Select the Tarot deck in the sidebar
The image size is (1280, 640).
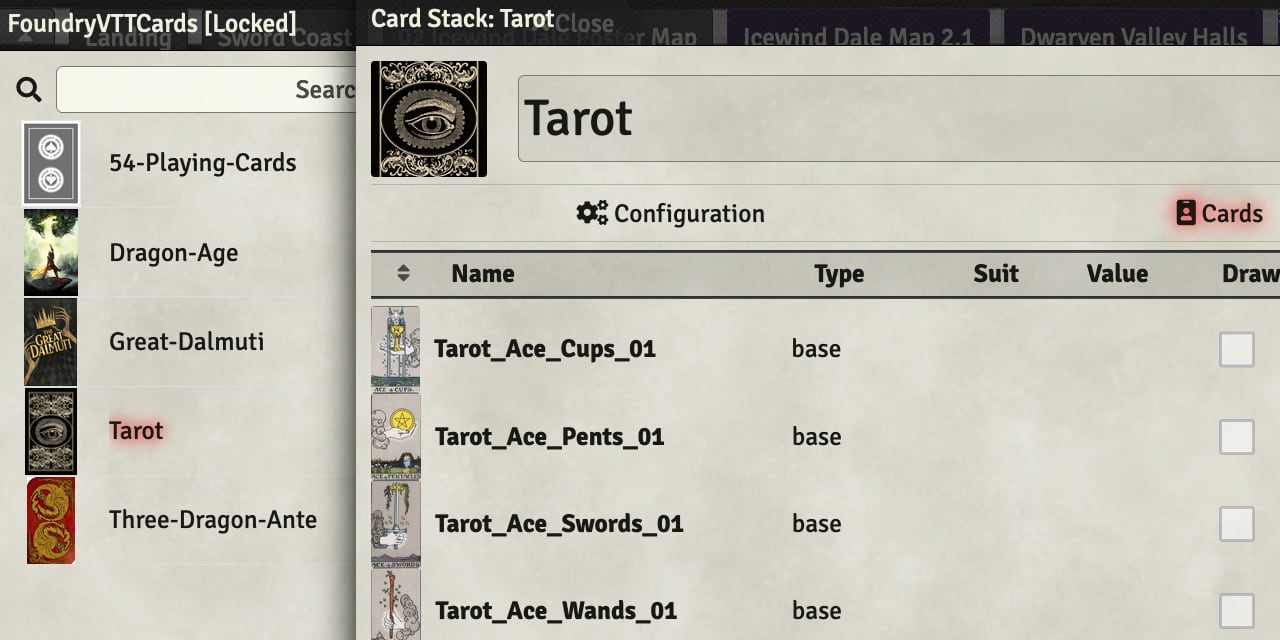(x=135, y=431)
